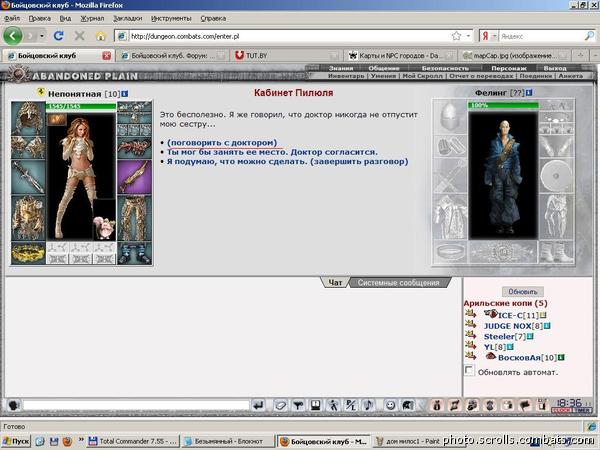Click the purple-background weapon slot
The image size is (600, 450).
pyautogui.click(x=134, y=177)
